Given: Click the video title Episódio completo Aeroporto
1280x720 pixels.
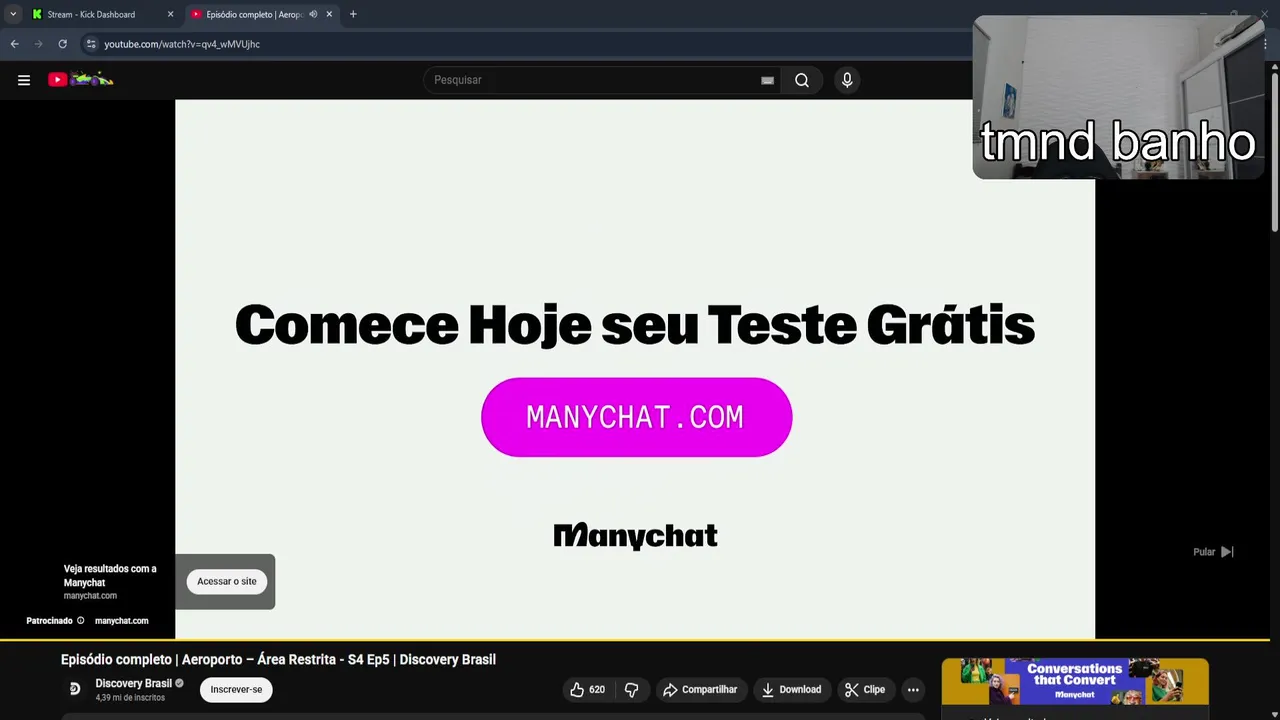Looking at the screenshot, I should [x=278, y=660].
